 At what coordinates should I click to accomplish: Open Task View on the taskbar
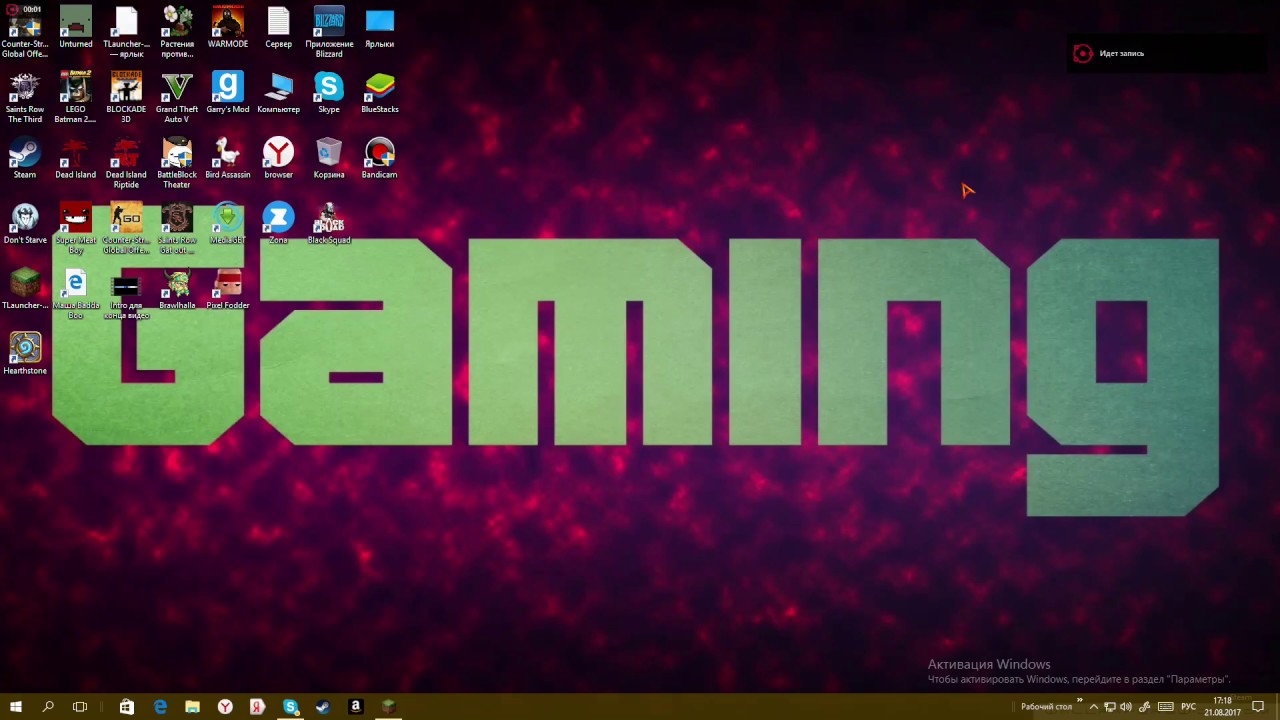pyautogui.click(x=80, y=707)
